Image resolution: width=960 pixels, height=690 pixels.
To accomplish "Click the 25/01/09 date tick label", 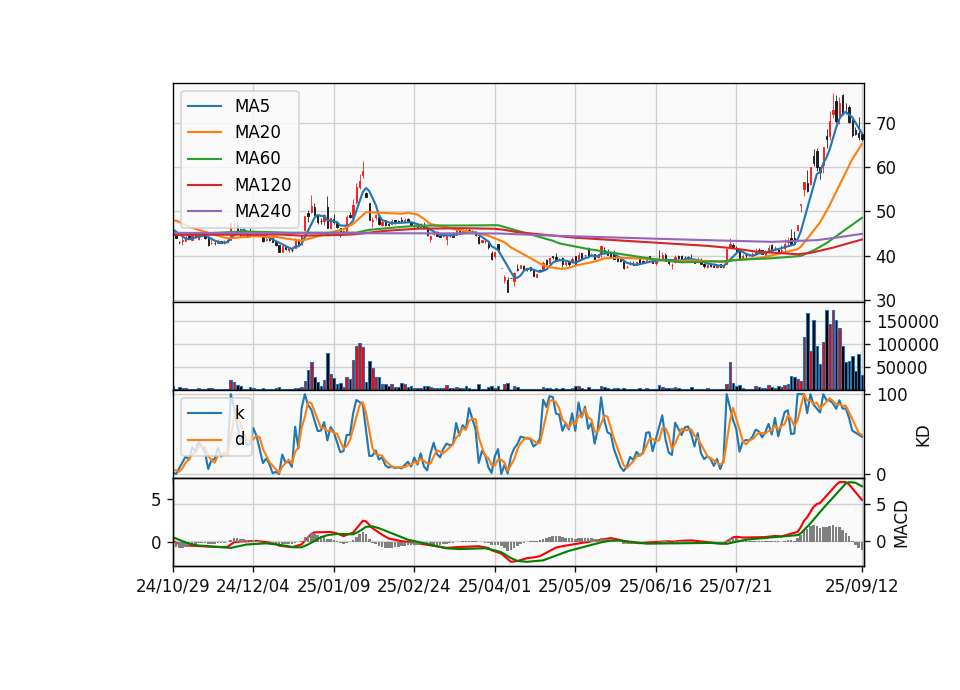I will tap(334, 587).
